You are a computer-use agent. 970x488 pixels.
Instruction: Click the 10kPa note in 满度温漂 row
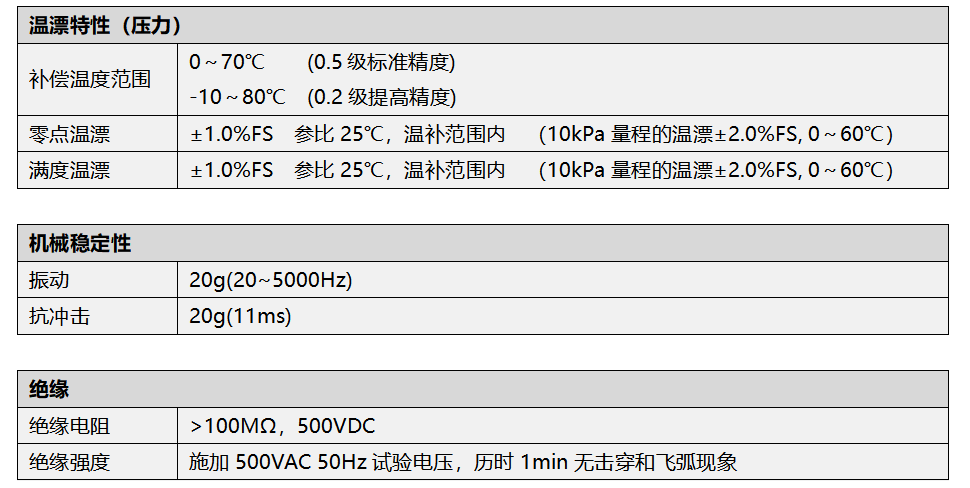tap(715, 170)
